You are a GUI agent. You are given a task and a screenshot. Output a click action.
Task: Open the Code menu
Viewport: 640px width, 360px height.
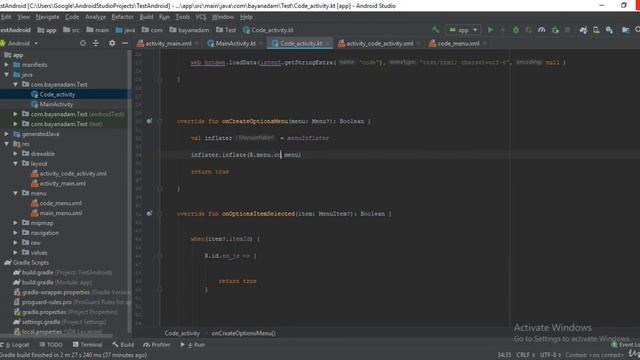point(72,17)
